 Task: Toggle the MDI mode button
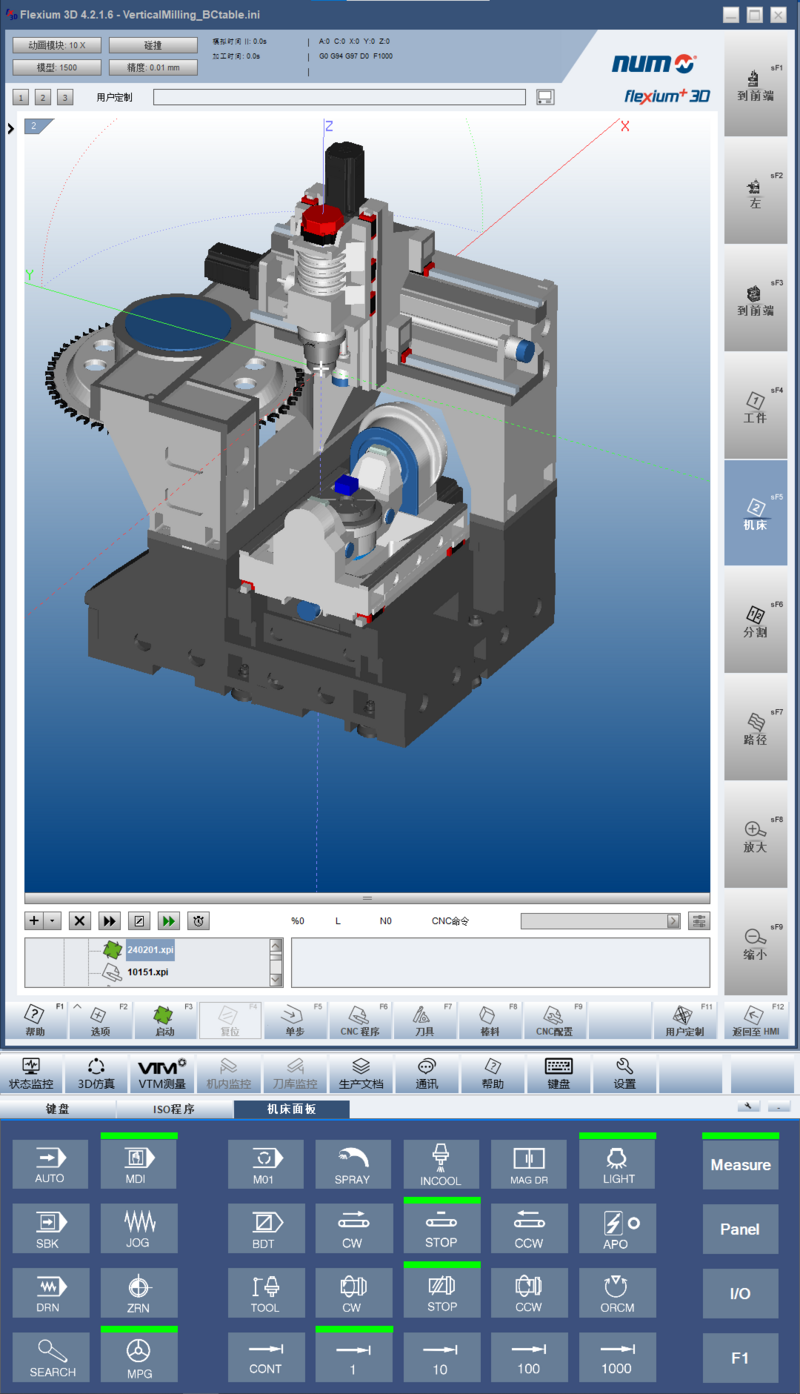tap(138, 1165)
